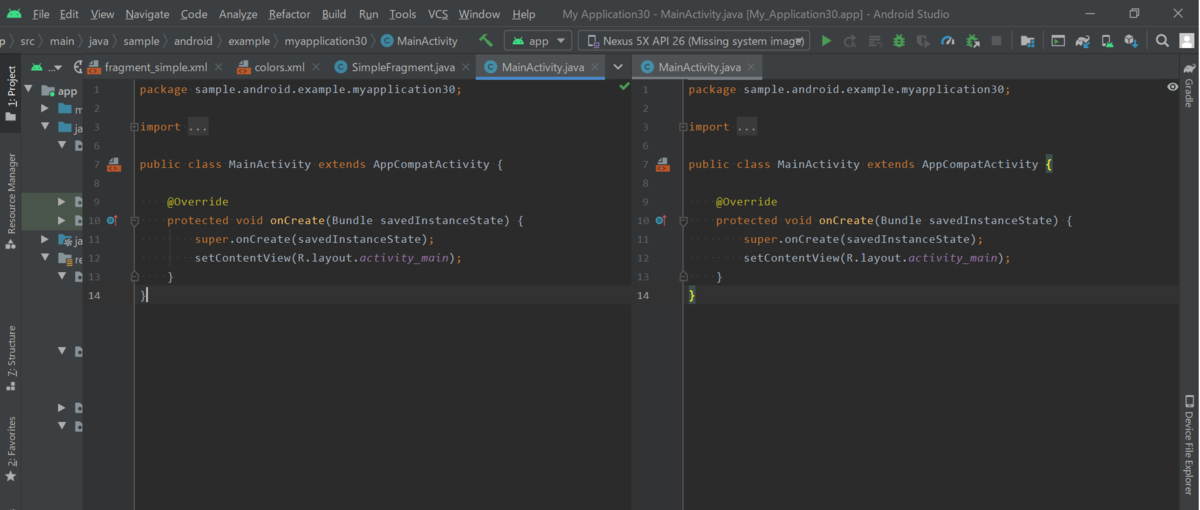Open the File menu
The width and height of the screenshot is (1200, 510).
[x=41, y=14]
